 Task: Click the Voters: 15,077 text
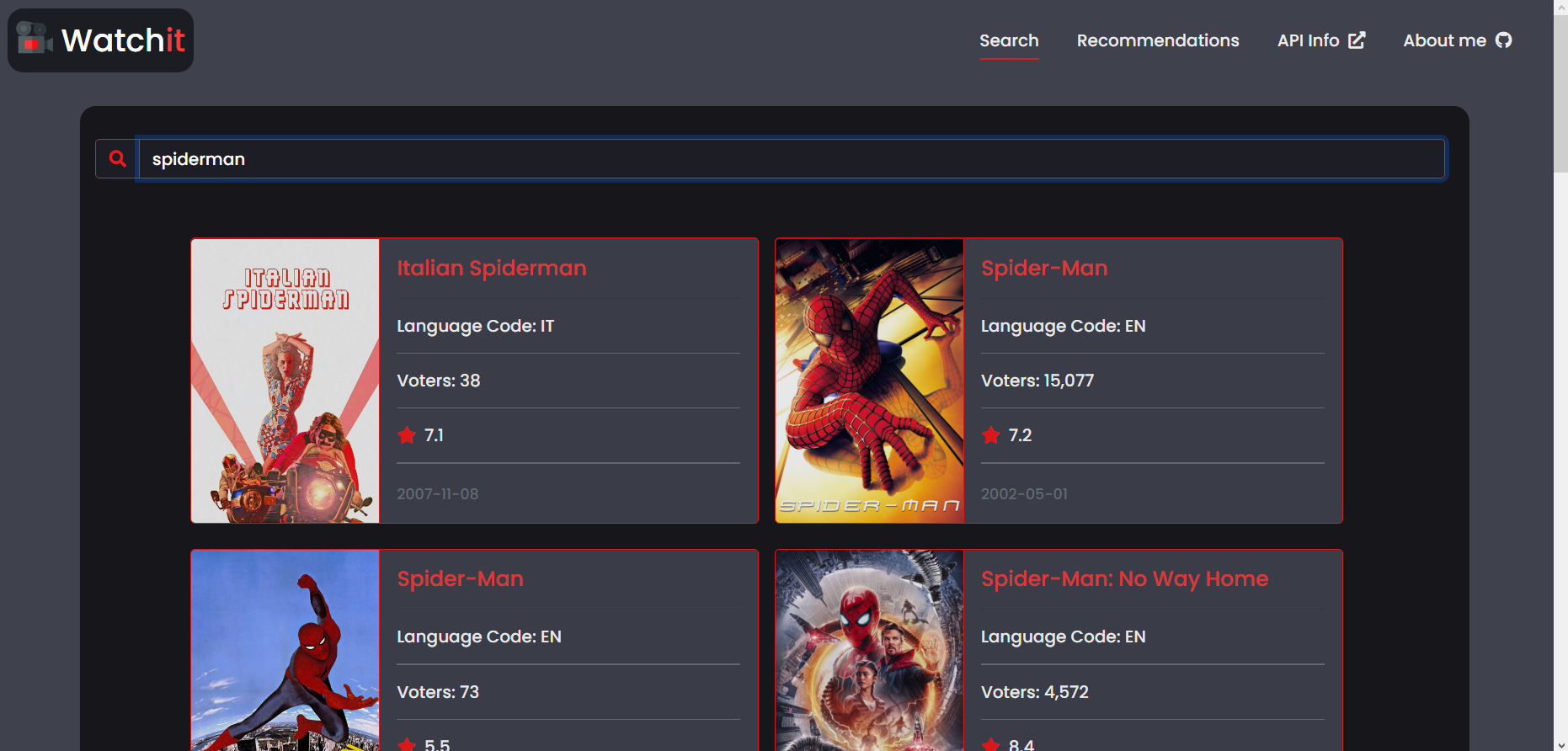[1037, 381]
